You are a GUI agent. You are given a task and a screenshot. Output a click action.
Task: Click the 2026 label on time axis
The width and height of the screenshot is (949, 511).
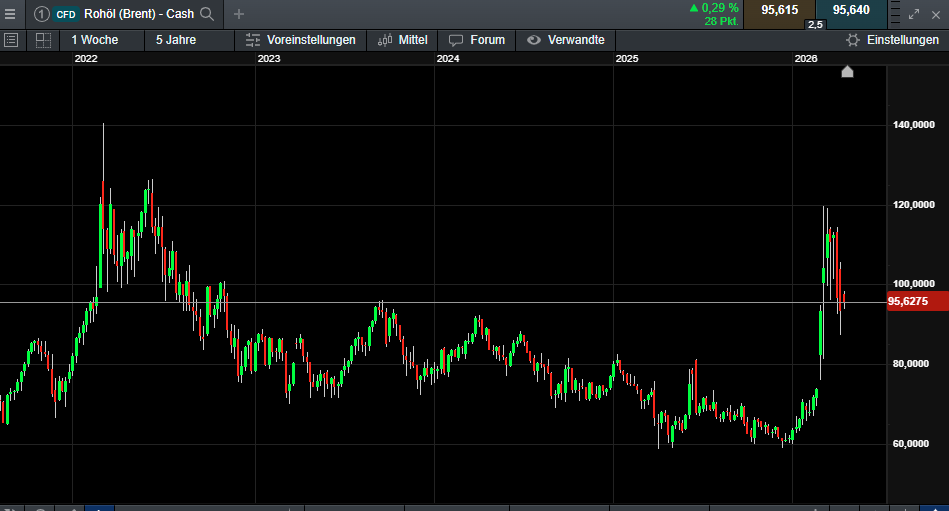pyautogui.click(x=806, y=58)
